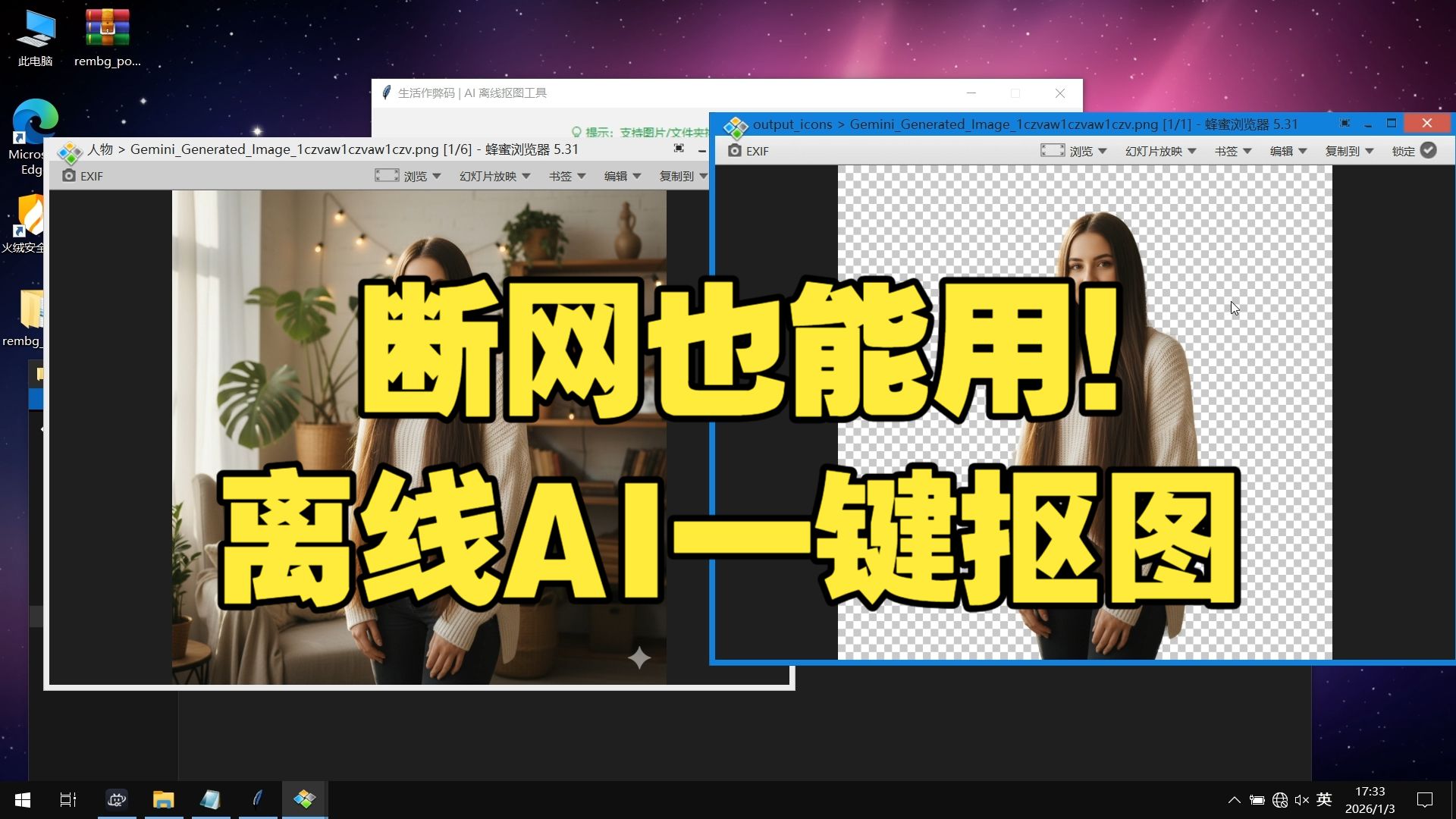
Task: Click fullscreen frame icon in right viewer toolbar
Action: point(1052,151)
